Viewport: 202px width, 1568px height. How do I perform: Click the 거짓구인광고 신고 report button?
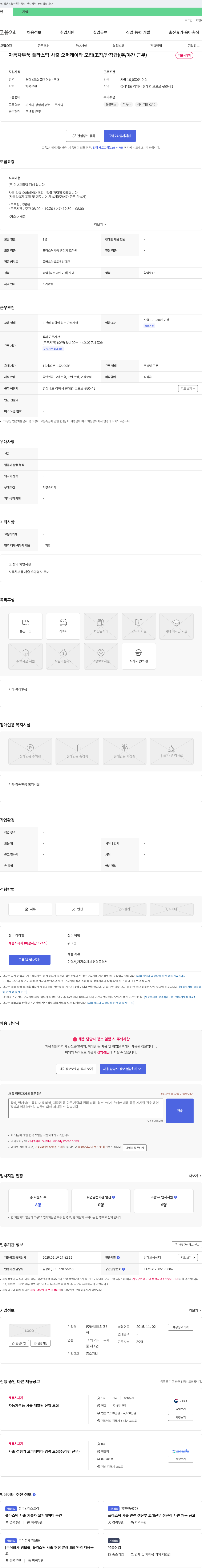click(x=187, y=1245)
